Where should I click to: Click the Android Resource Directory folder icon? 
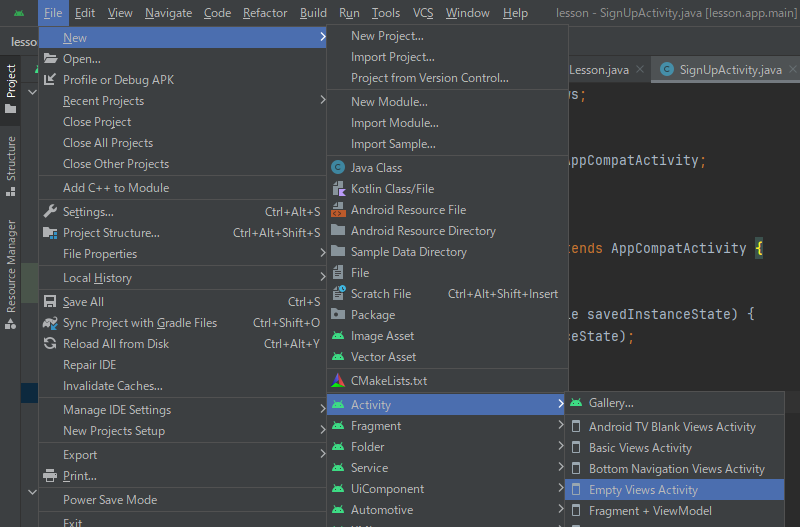tap(338, 230)
